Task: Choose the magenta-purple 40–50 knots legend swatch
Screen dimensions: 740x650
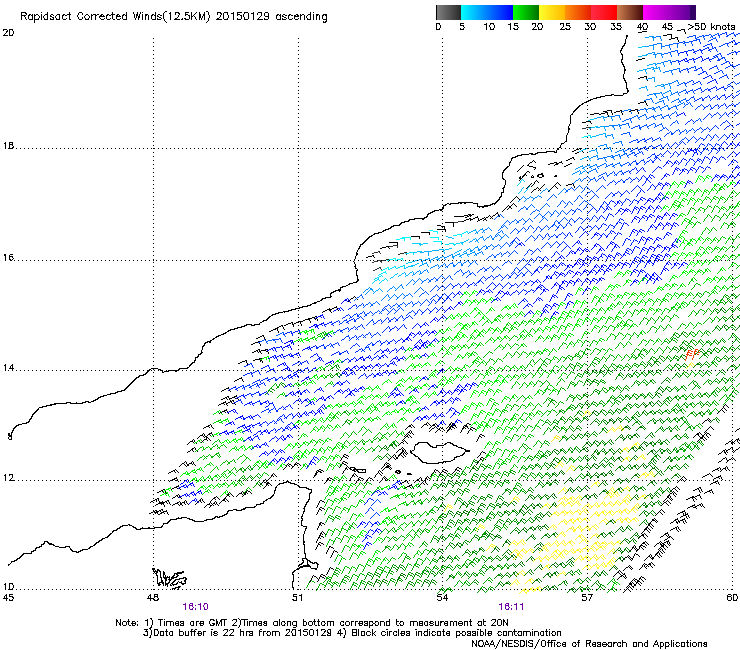Action: [669, 12]
